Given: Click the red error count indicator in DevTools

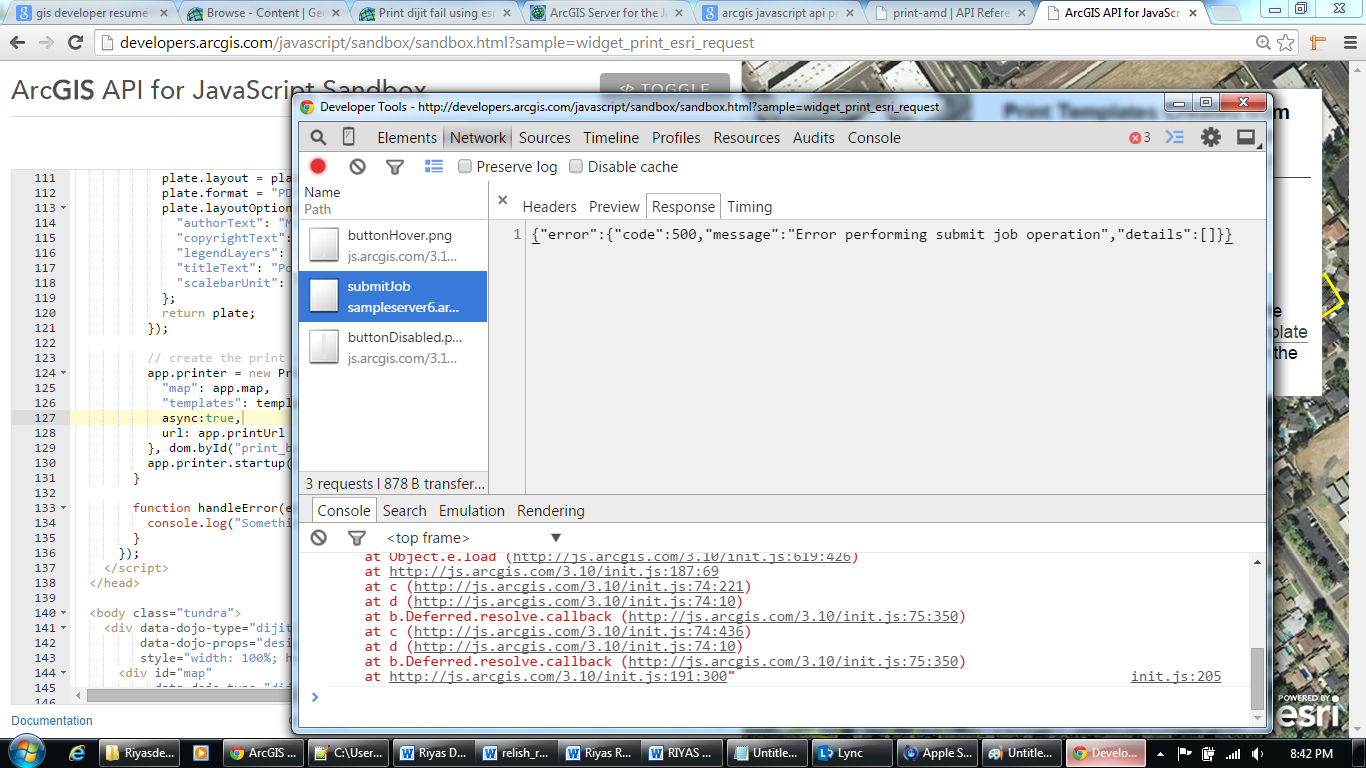Looking at the screenshot, I should [1140, 138].
